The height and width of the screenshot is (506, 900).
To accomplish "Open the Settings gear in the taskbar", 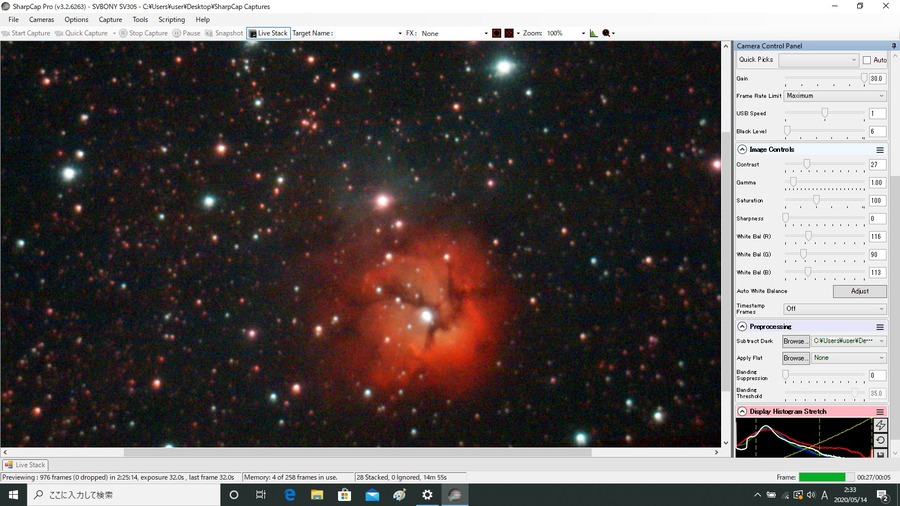I will tap(427, 495).
